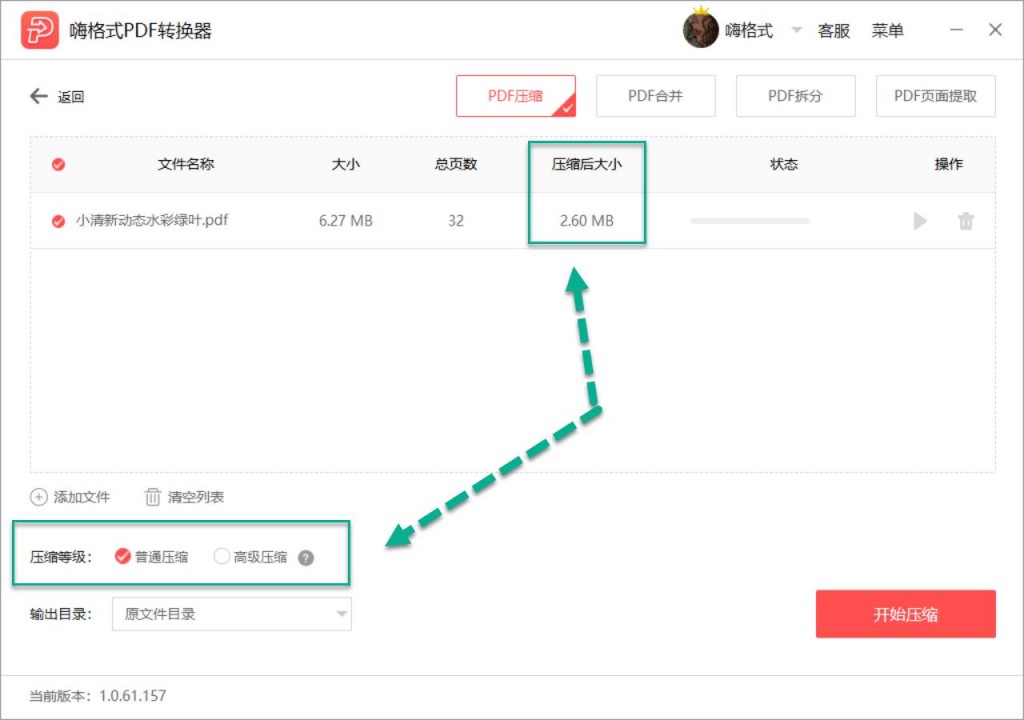This screenshot has width=1024, height=720.
Task: Start compression with the play icon for 小清新动态水彩绿叶.pdf
Action: click(x=920, y=221)
